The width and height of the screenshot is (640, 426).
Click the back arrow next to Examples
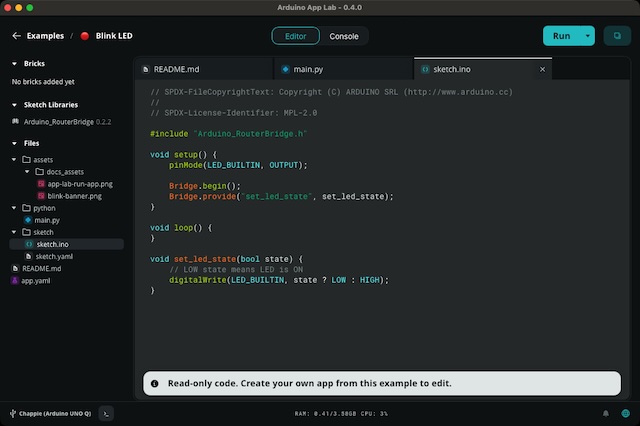(16, 36)
